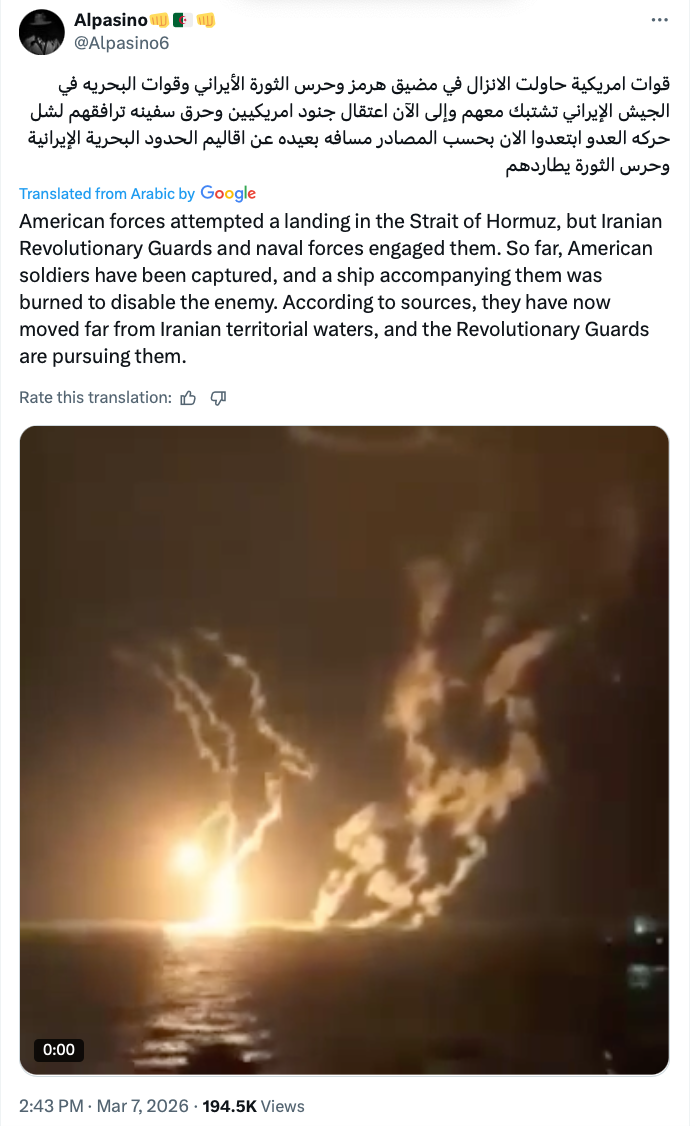Click the Google logo beside translation notice
The image size is (695, 1126).
click(228, 193)
